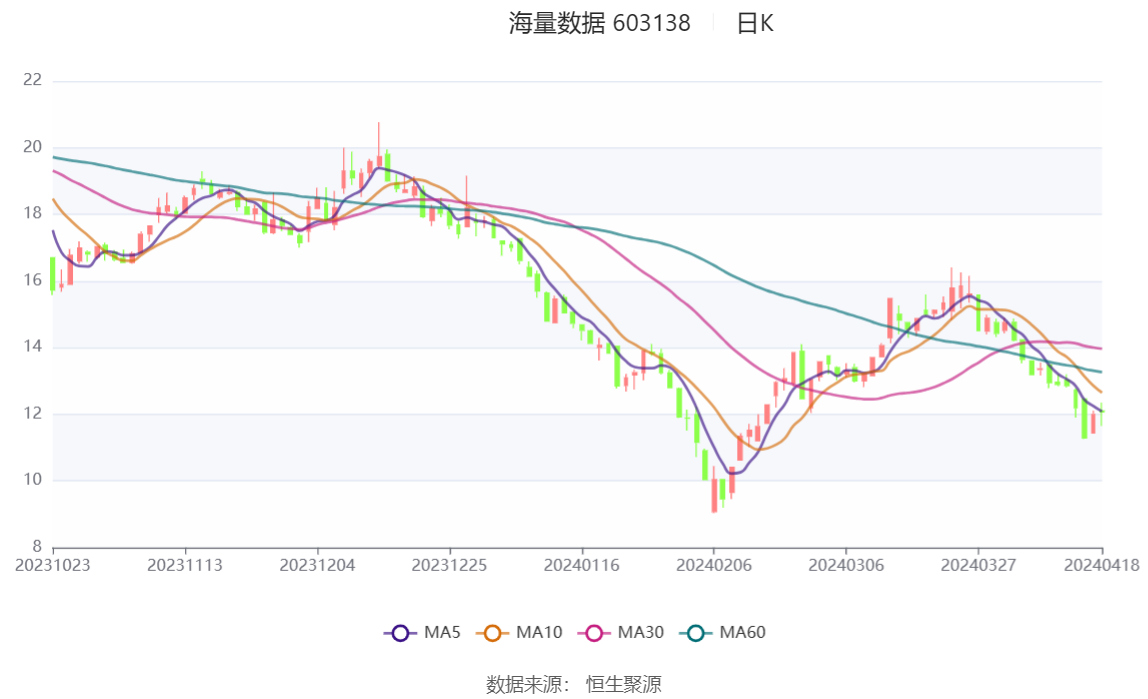
Task: Click the 16 value on y-axis
Action: coord(33,281)
